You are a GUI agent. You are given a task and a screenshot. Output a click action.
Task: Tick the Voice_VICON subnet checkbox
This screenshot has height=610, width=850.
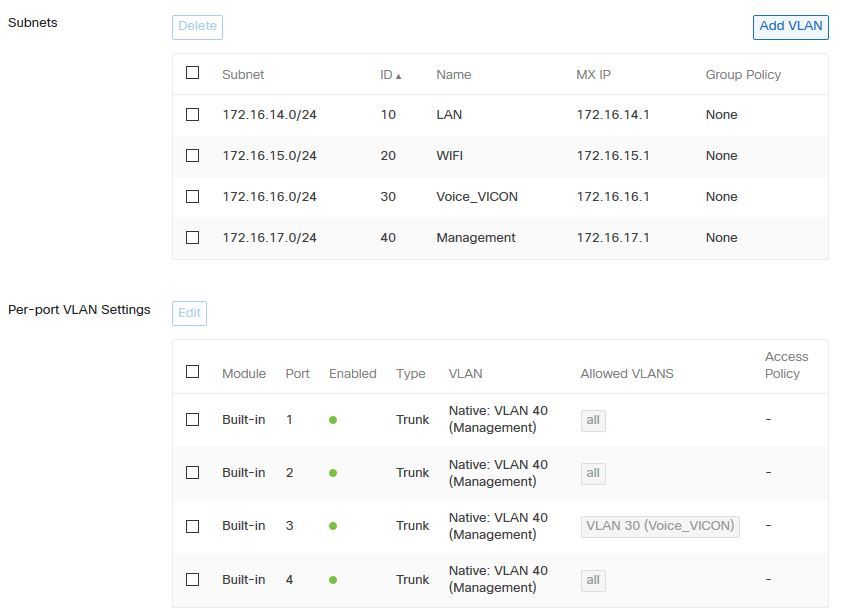(x=193, y=197)
